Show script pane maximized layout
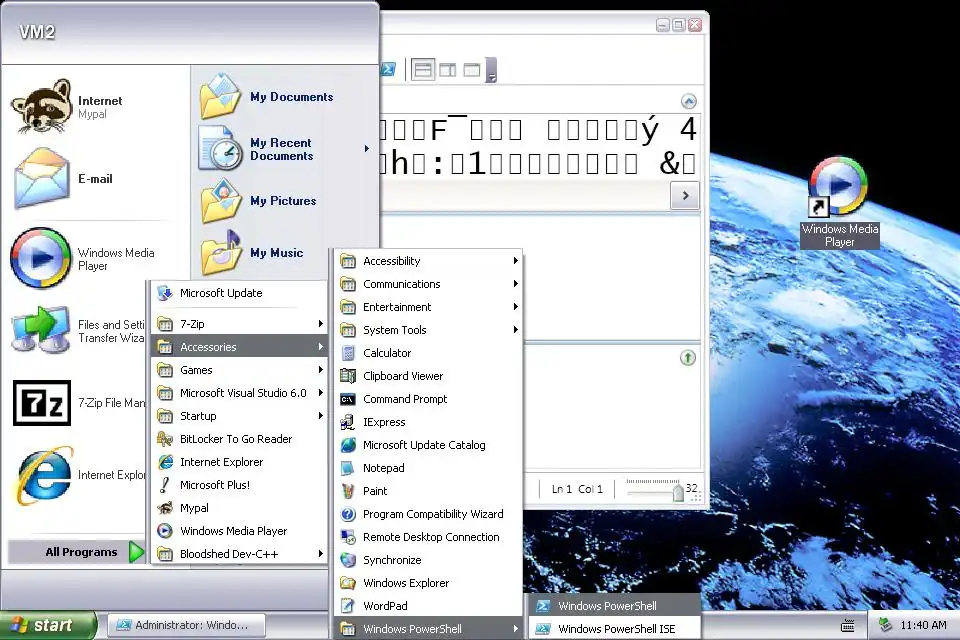 [471, 70]
